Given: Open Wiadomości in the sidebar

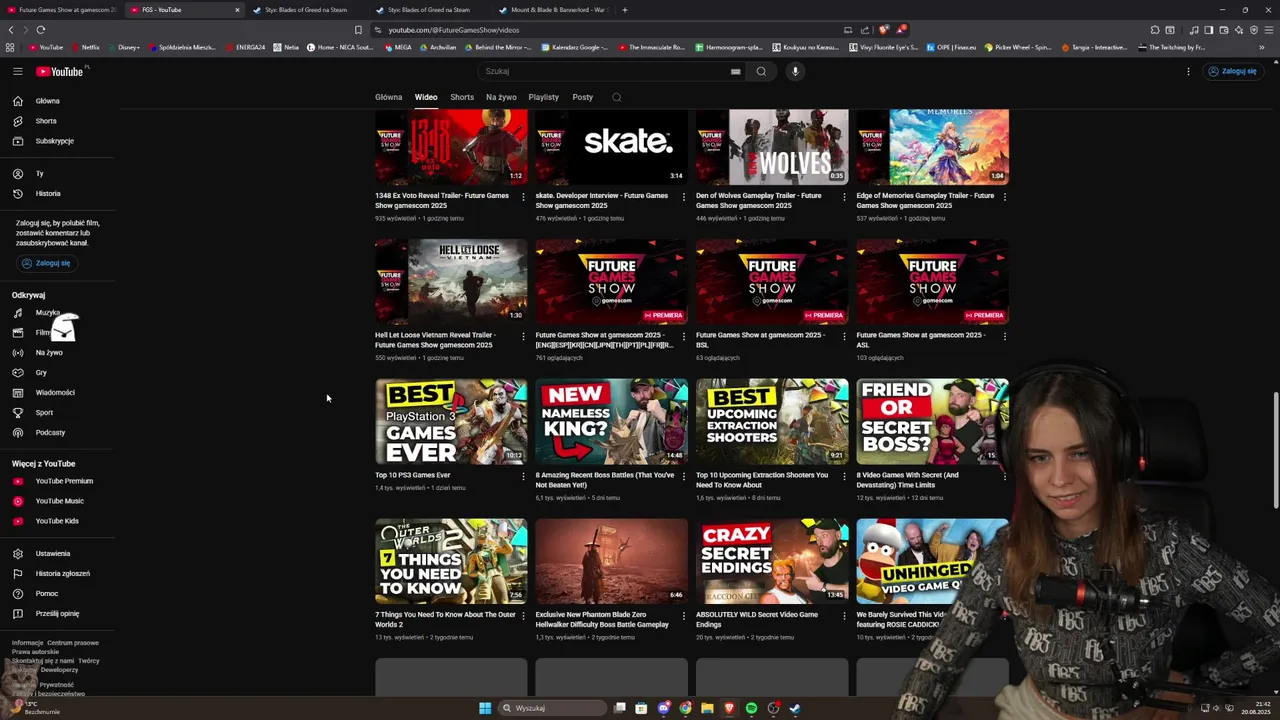Looking at the screenshot, I should point(55,393).
